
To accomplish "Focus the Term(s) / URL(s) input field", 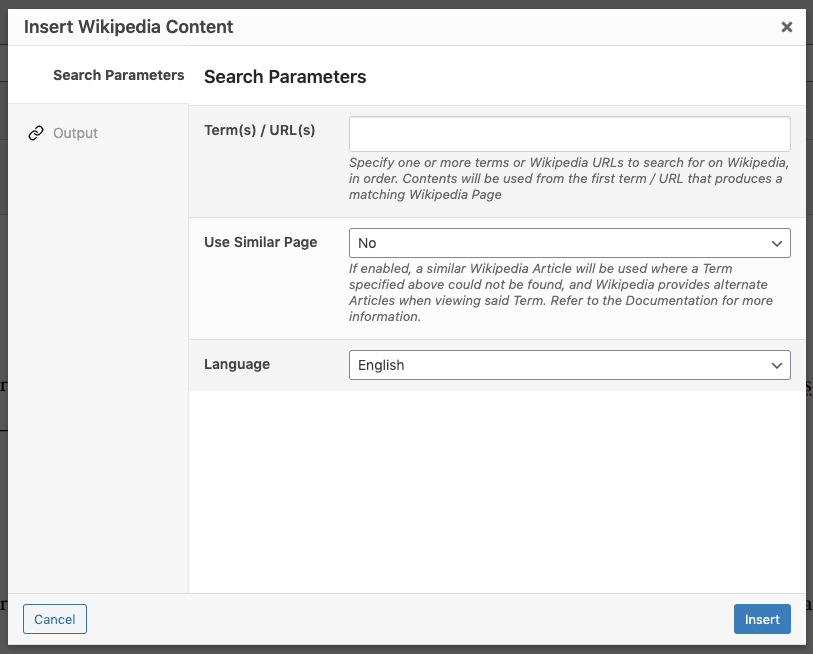I will [569, 134].
